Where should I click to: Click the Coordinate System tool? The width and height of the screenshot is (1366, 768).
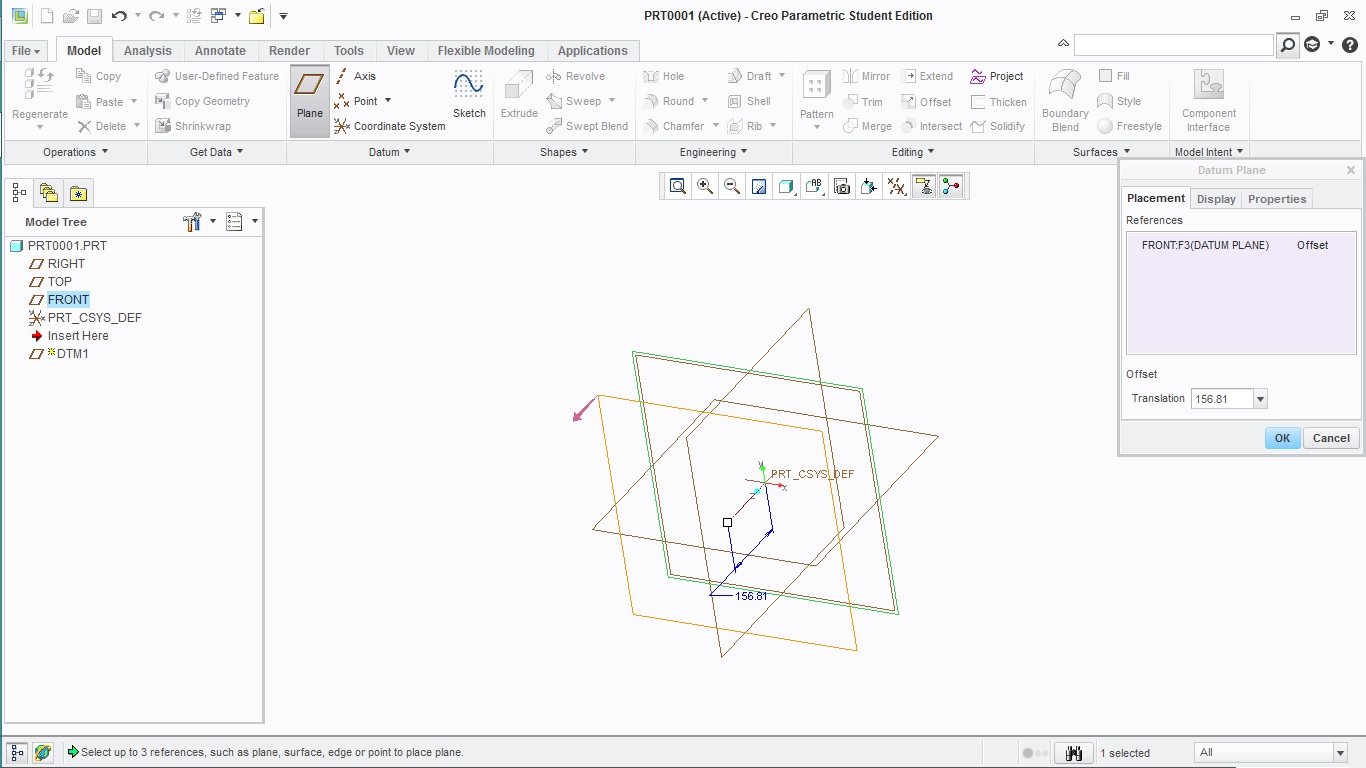point(390,126)
